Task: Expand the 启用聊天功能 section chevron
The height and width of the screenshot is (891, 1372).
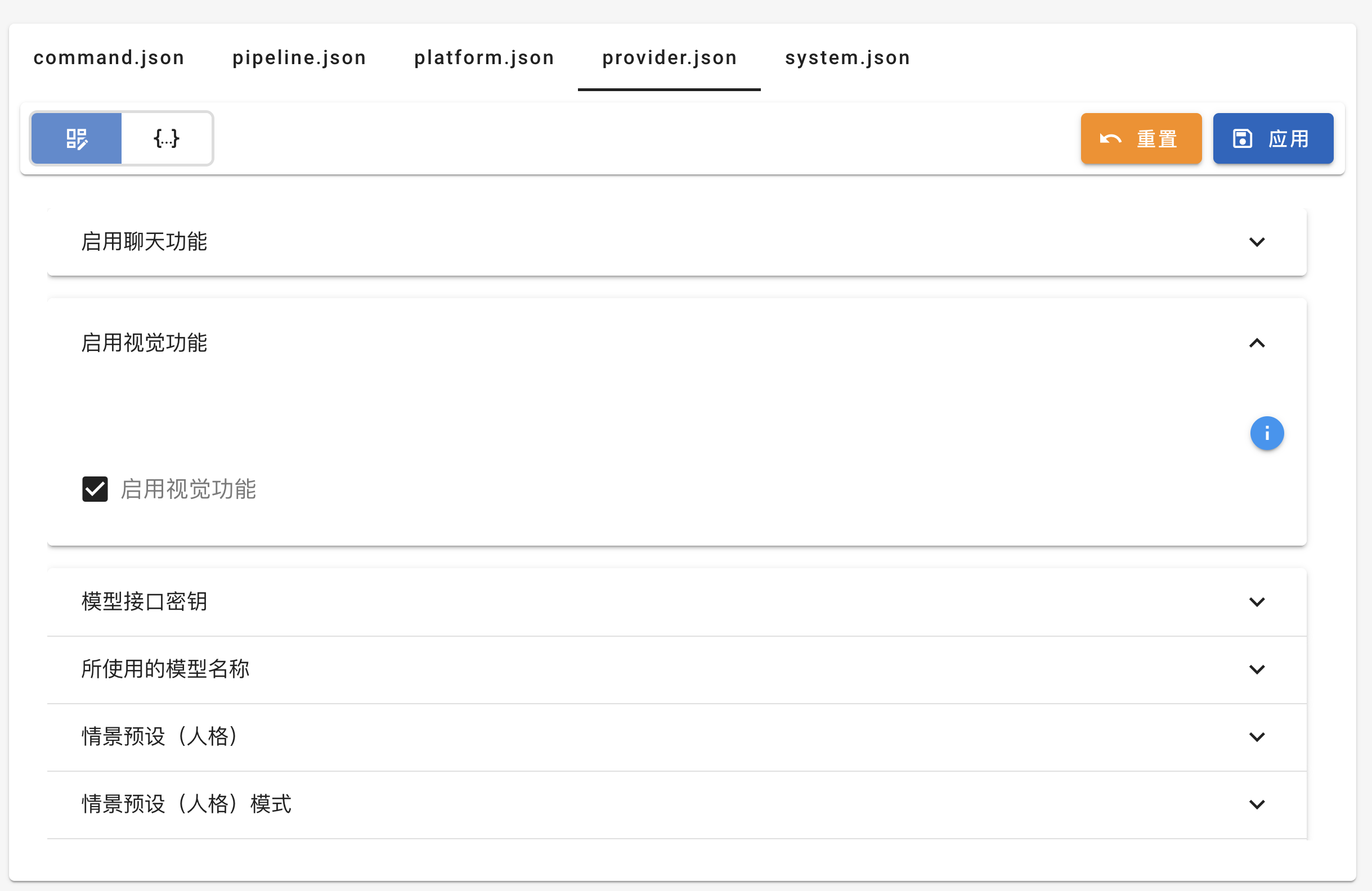Action: [x=1257, y=242]
